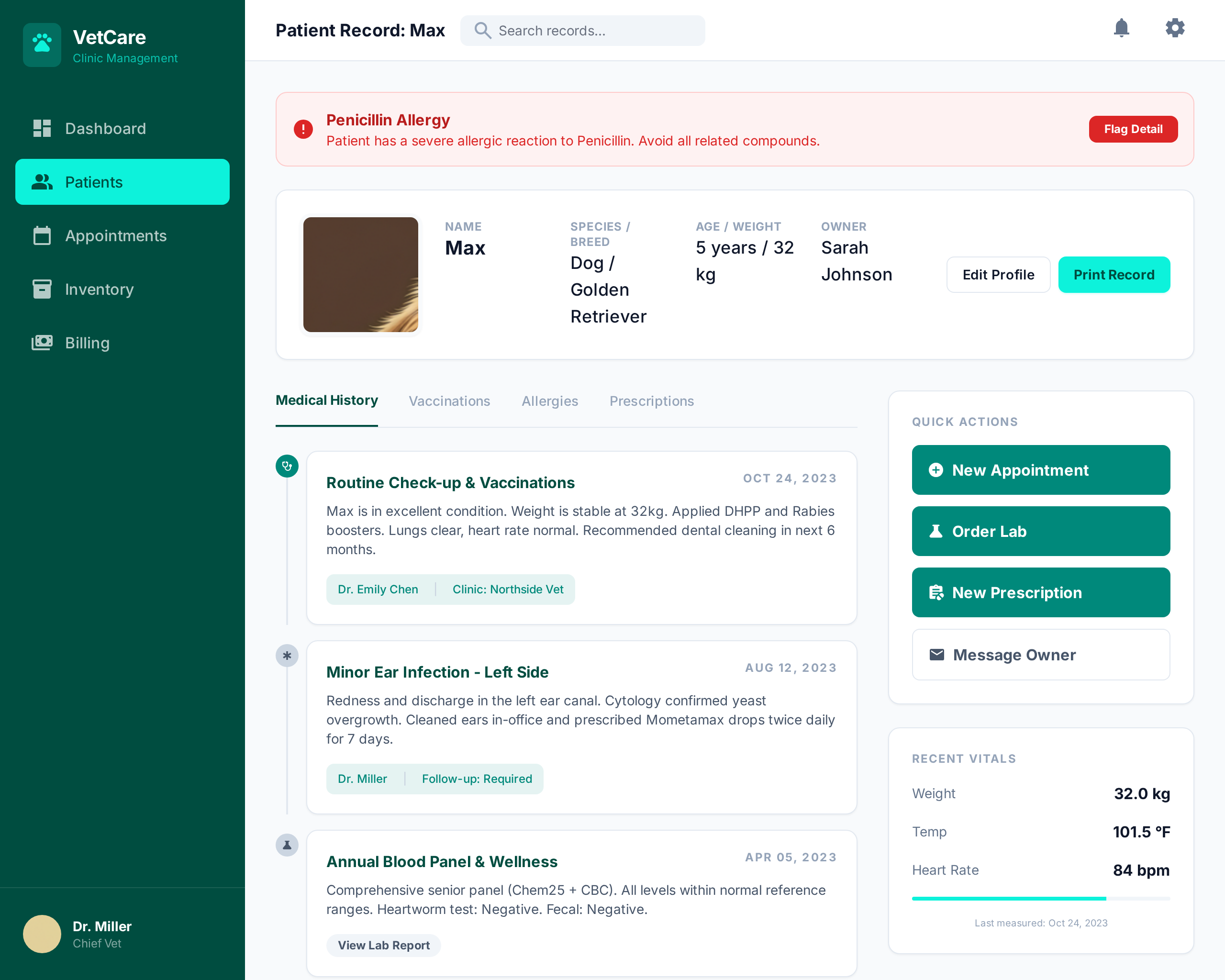Click Max's profile photo thumbnail
The image size is (1225, 980).
point(360,275)
